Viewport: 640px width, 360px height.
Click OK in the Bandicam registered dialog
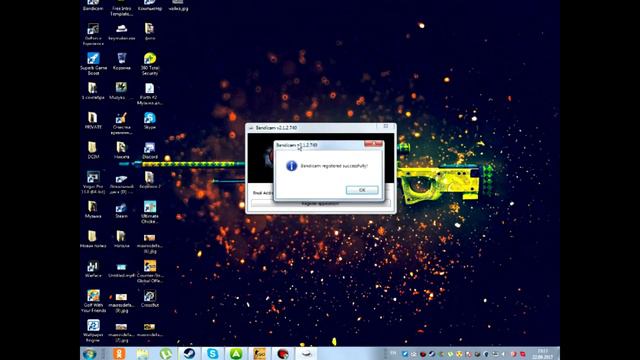tap(362, 190)
